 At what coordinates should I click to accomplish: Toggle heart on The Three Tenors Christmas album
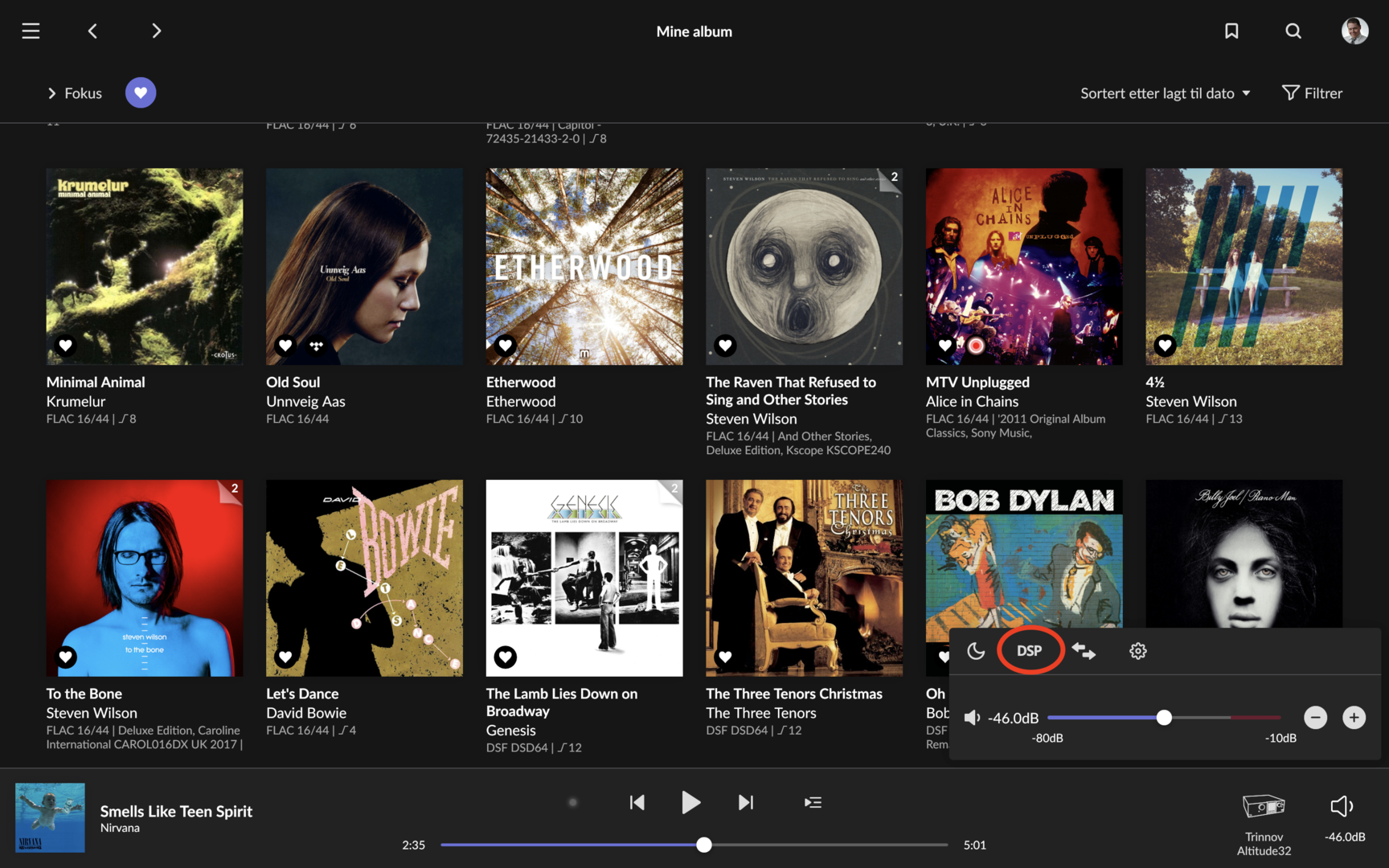[725, 657]
